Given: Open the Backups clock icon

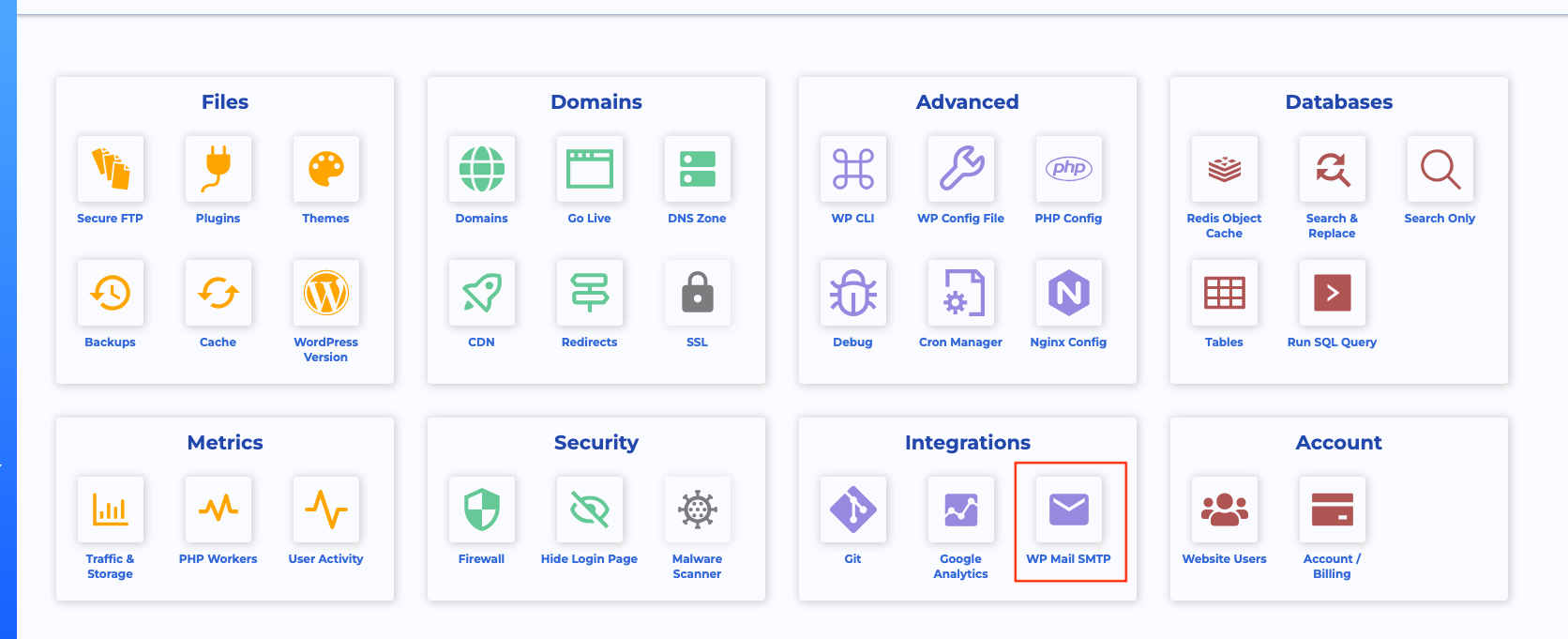Looking at the screenshot, I should (111, 293).
